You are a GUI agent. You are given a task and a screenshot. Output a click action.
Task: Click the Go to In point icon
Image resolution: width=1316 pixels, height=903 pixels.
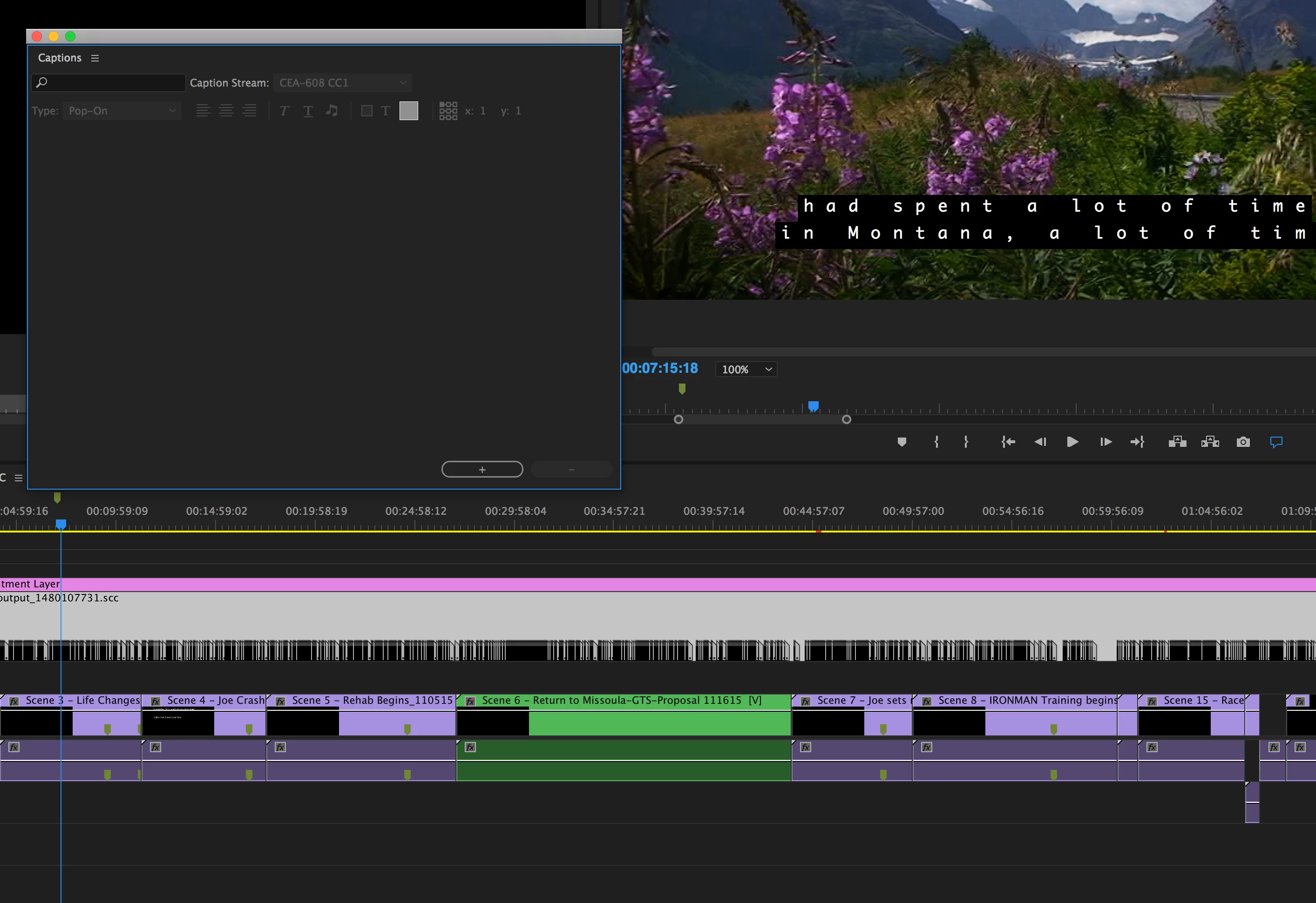click(x=1008, y=442)
